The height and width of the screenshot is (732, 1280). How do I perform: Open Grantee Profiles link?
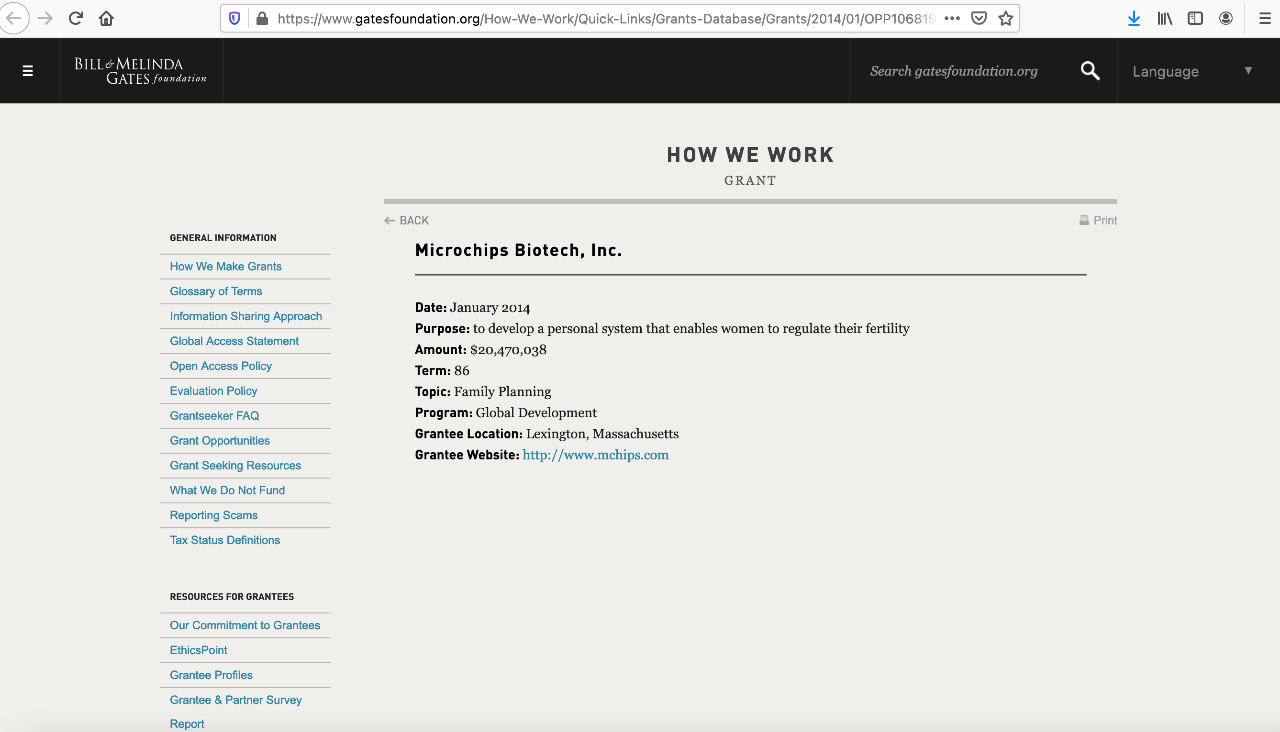pyautogui.click(x=211, y=675)
